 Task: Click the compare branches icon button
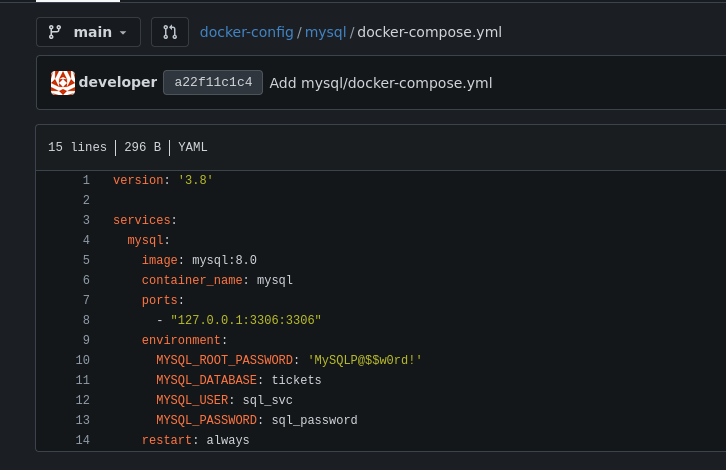click(170, 32)
